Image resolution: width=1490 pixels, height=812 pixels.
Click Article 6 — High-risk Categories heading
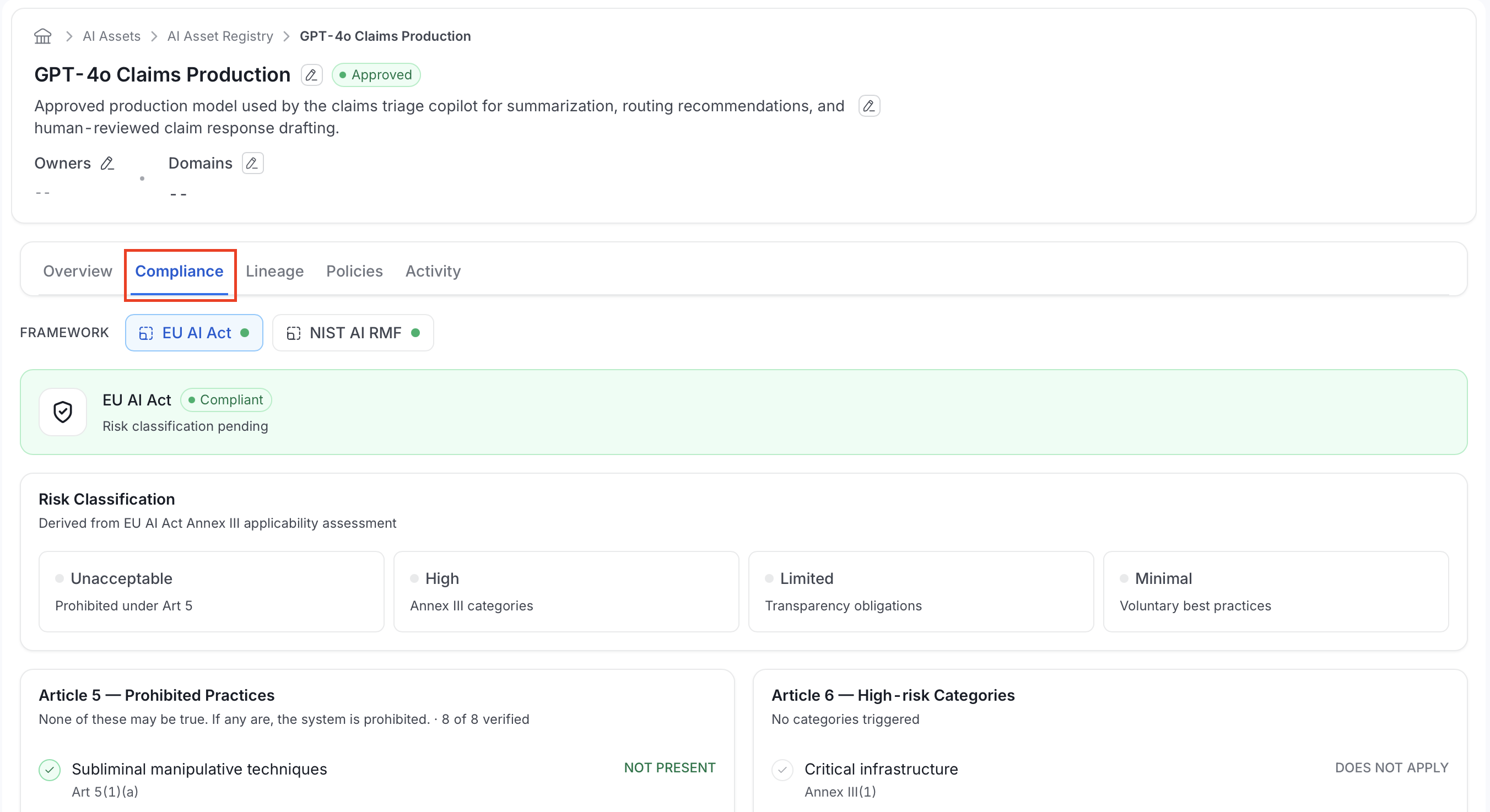pos(893,696)
